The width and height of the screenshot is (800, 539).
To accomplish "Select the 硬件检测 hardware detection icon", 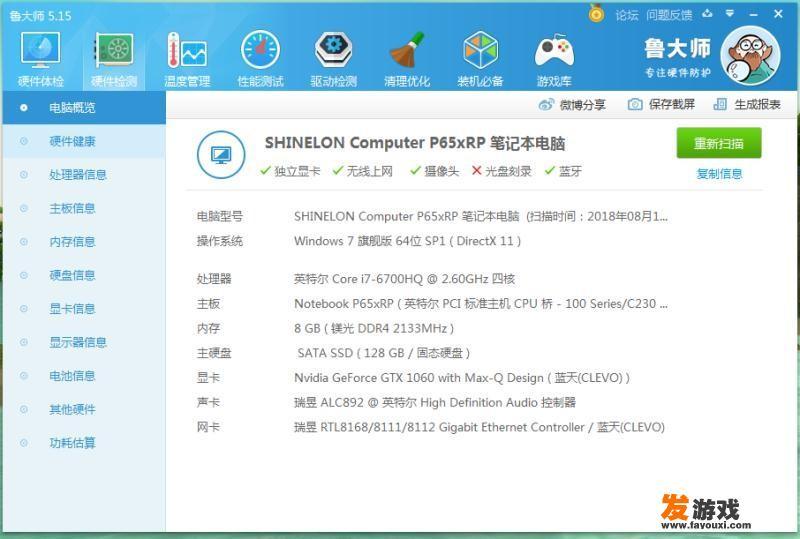I will pos(114,59).
